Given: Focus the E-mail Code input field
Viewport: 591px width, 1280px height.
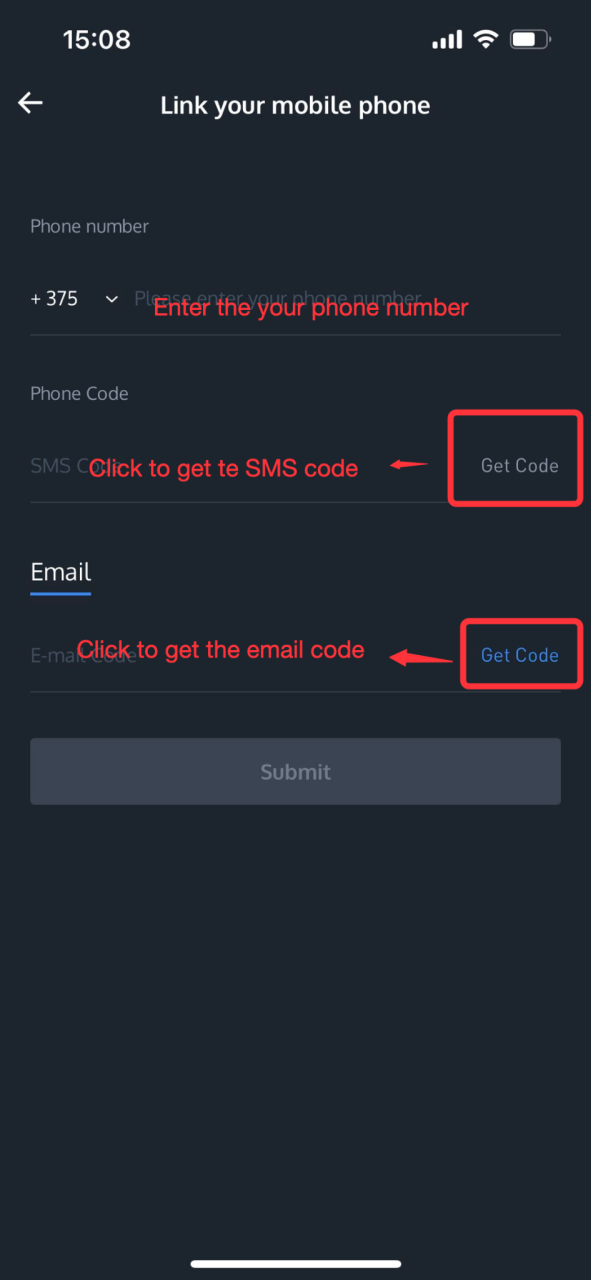Looking at the screenshot, I should (245, 655).
